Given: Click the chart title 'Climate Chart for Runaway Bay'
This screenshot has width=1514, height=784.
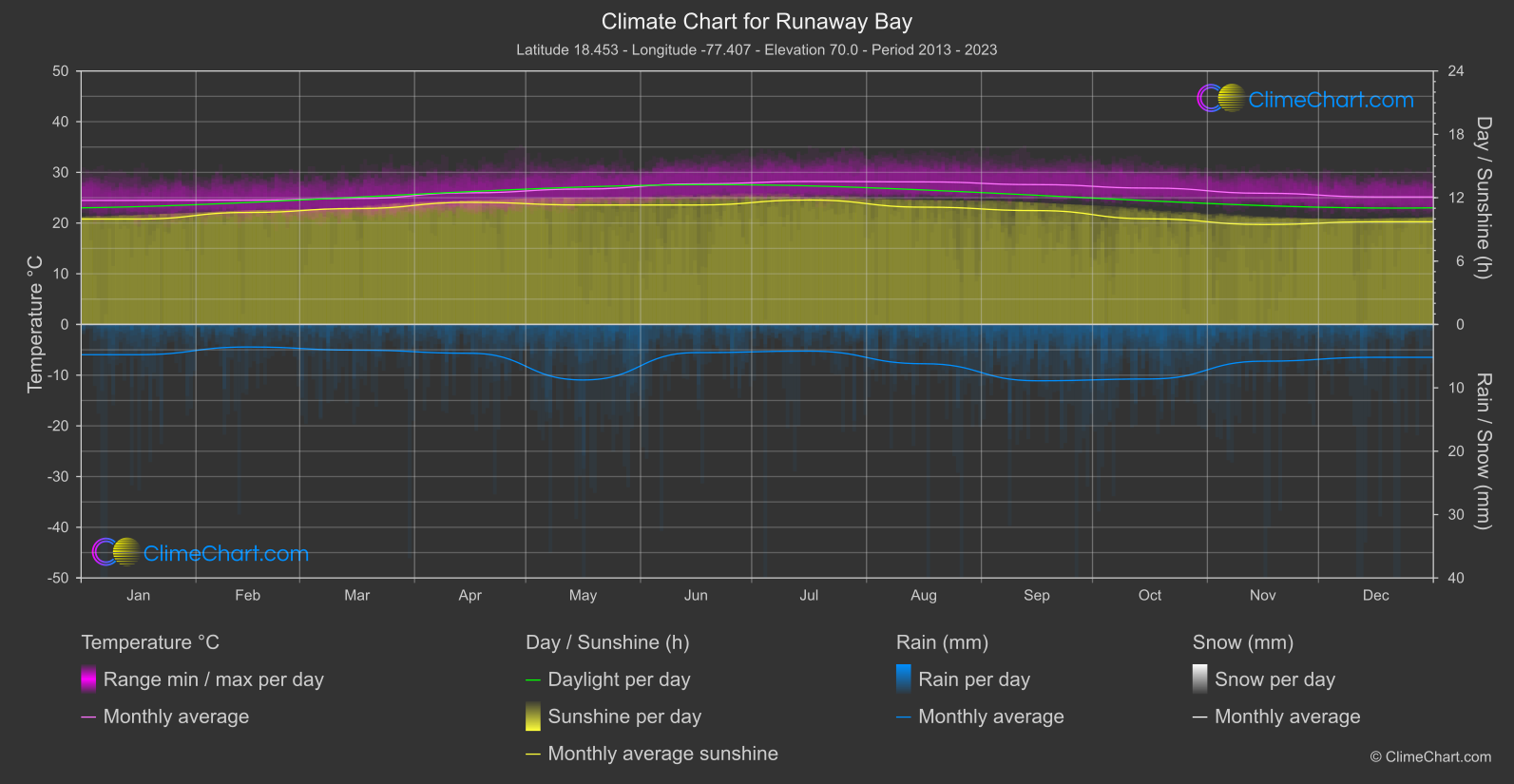Looking at the screenshot, I should point(757,22).
